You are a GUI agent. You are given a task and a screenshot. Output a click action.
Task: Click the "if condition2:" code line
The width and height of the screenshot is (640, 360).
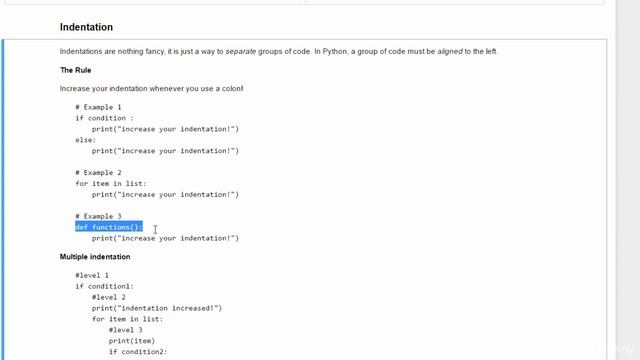tap(138, 352)
